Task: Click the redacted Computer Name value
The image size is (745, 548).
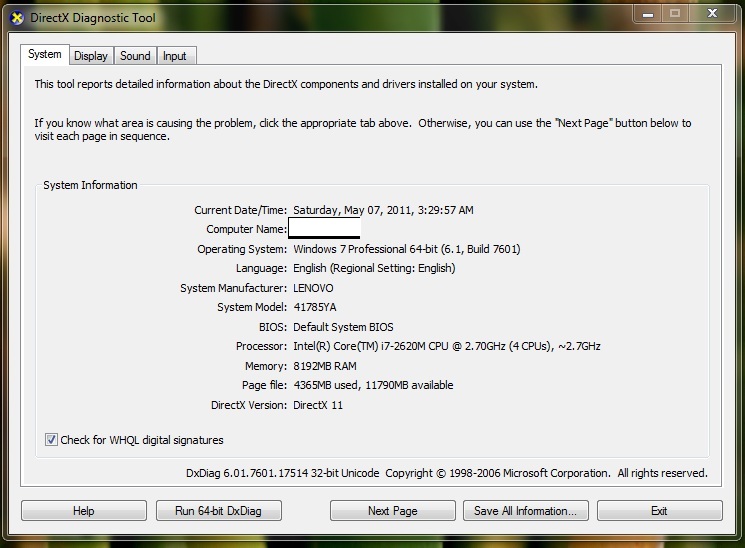Action: click(324, 228)
